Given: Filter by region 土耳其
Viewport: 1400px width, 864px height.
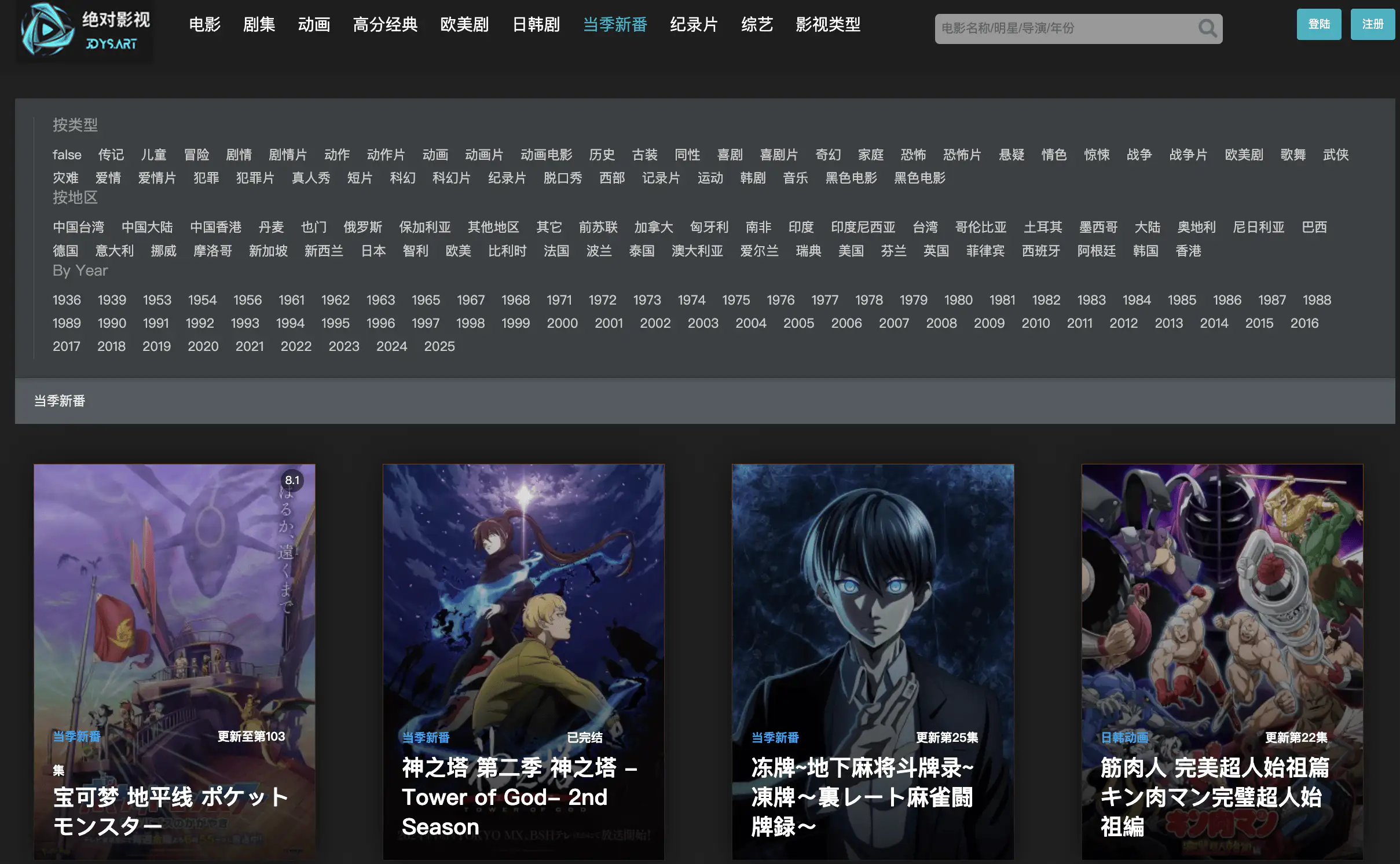Looking at the screenshot, I should [x=1043, y=227].
